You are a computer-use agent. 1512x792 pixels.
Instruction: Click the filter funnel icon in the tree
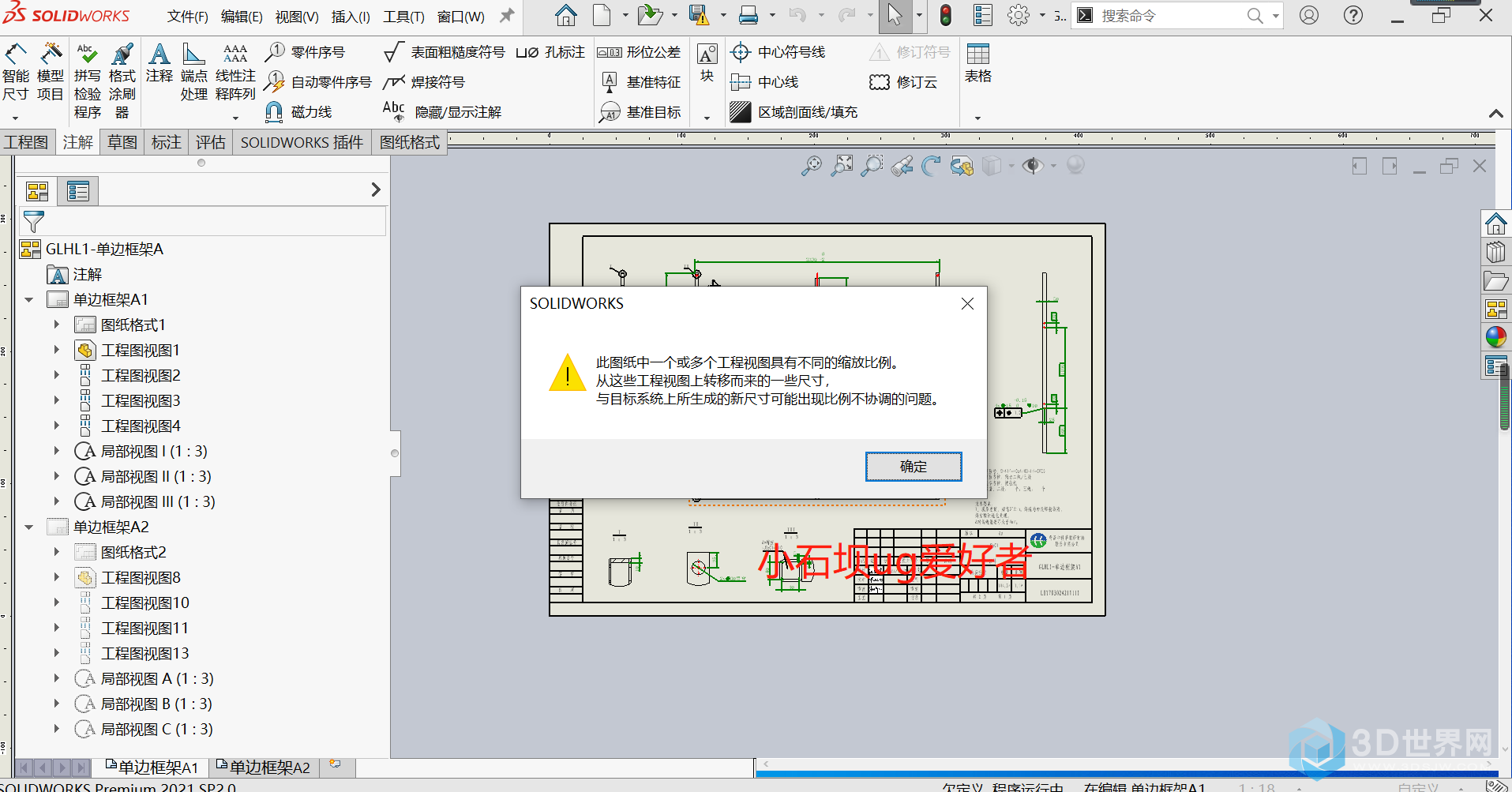(x=34, y=222)
